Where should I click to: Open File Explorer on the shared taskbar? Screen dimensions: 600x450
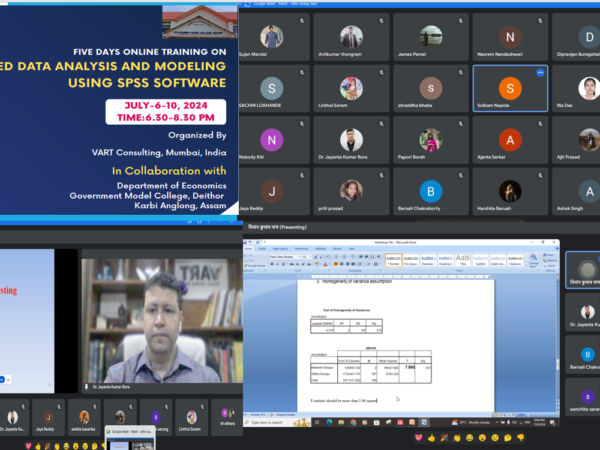tap(341, 422)
